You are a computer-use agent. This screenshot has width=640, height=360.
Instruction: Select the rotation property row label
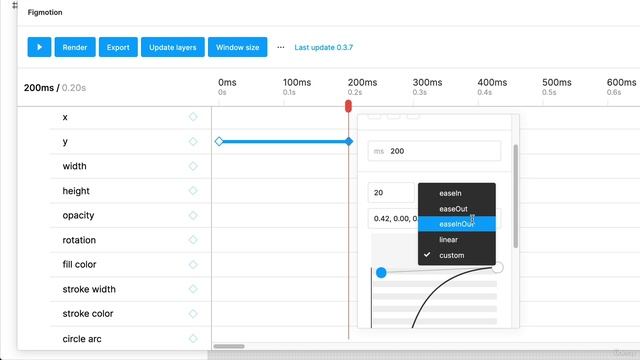79,240
